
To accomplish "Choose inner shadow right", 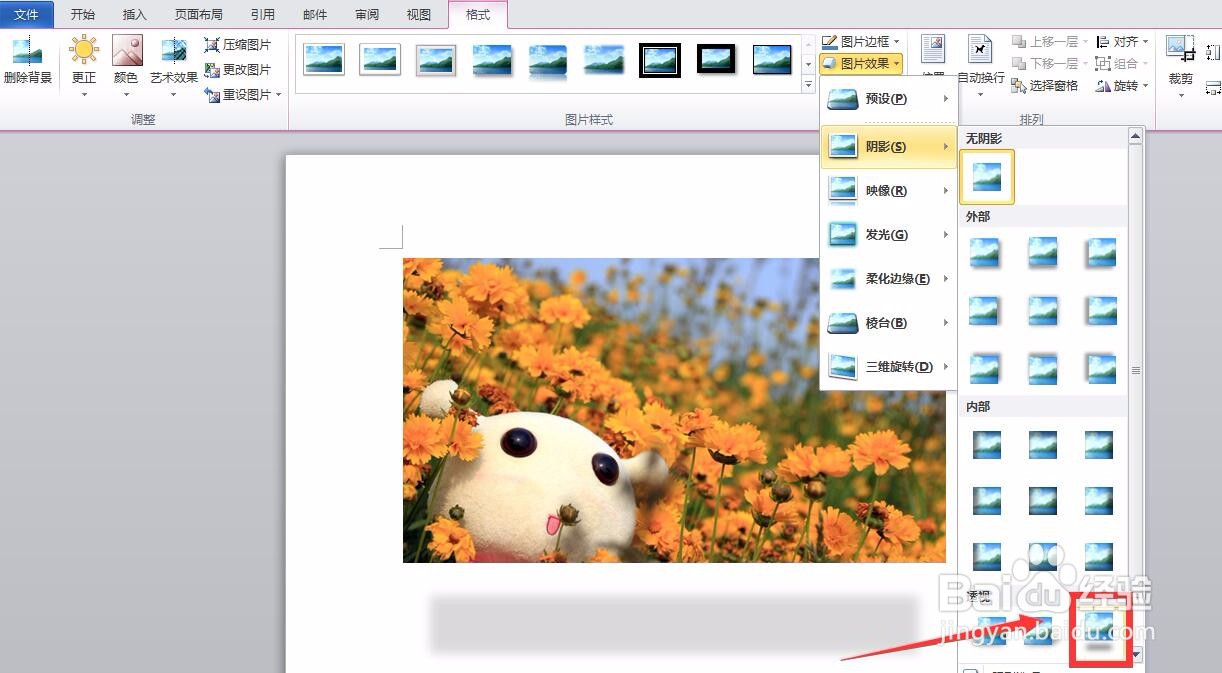I will 1099,500.
